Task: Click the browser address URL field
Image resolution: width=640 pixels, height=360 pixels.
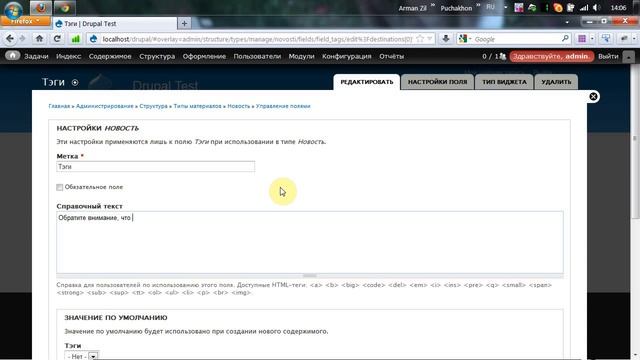Action: [256, 39]
